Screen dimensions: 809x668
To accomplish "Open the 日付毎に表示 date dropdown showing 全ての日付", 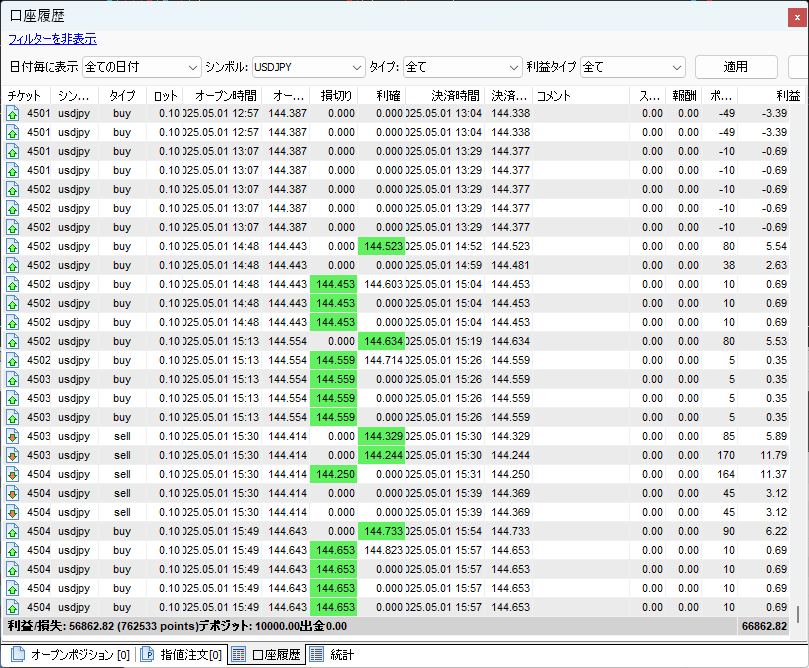I will click(x=141, y=67).
